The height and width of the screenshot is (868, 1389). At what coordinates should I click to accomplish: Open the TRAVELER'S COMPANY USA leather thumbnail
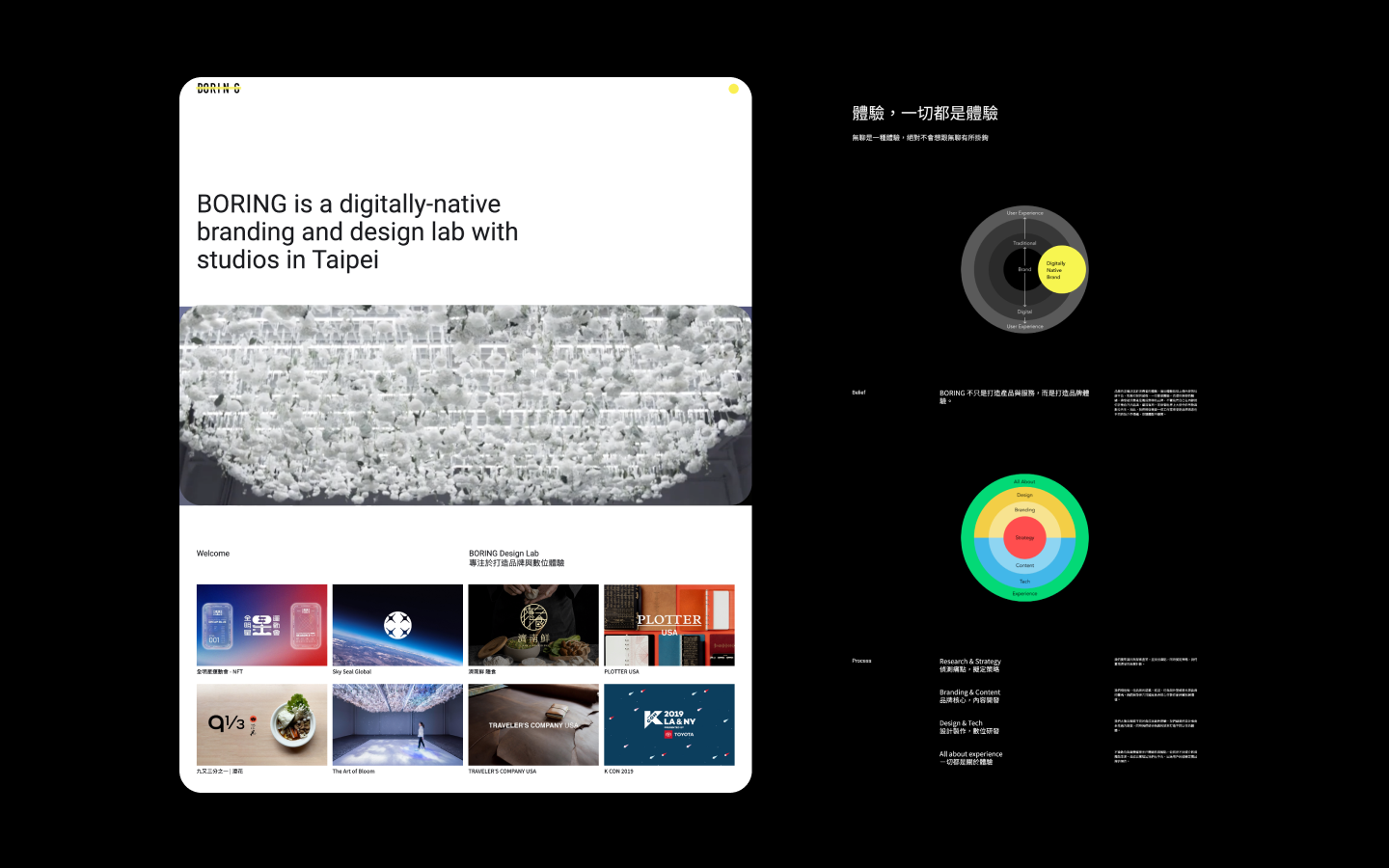tap(532, 724)
